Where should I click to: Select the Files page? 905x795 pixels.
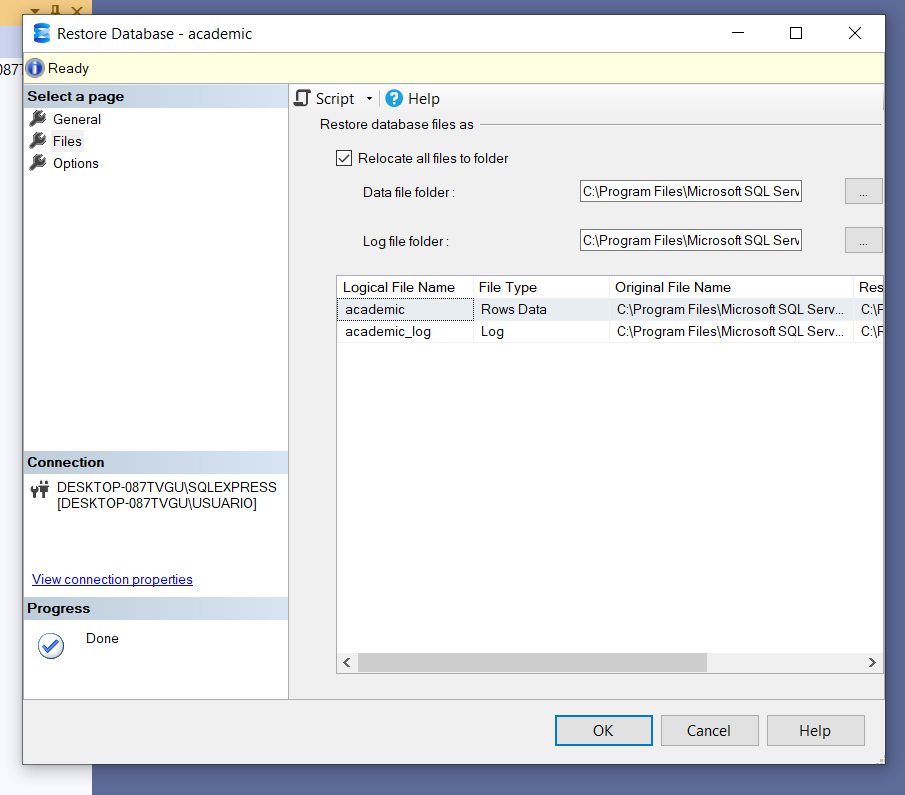coord(68,141)
